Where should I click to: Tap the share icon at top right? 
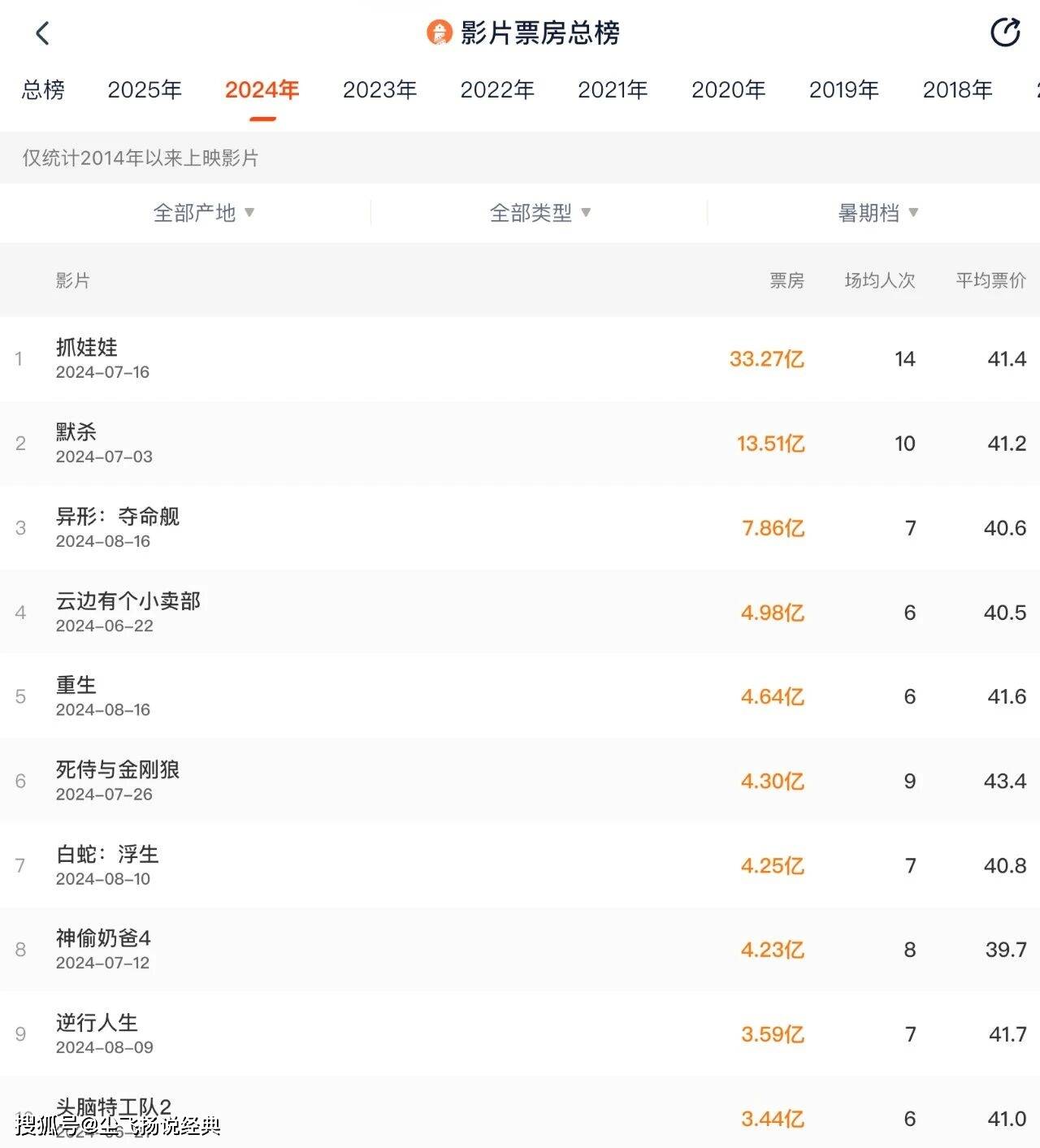[1005, 32]
